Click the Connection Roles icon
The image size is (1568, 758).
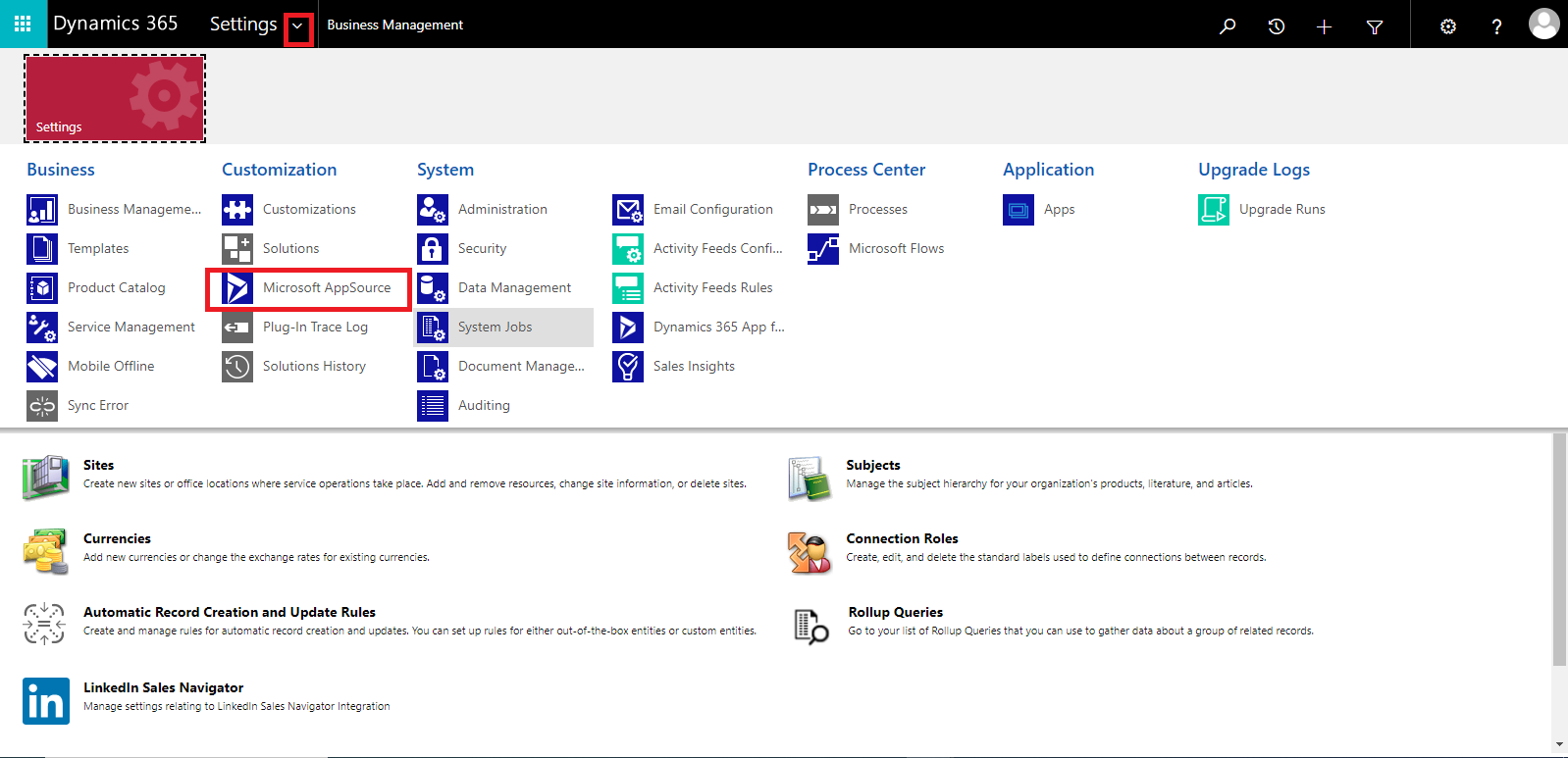(x=810, y=553)
